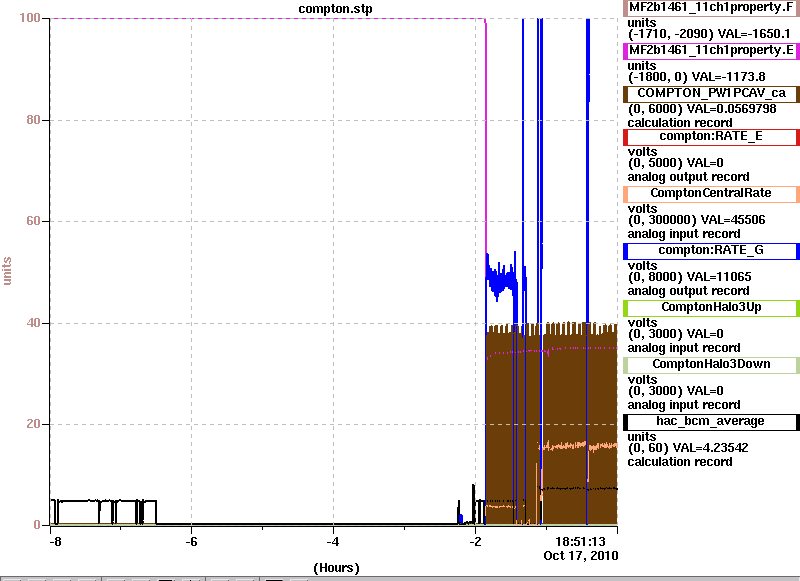
Task: Select the COMPTON_PW1PCAV_ca legend entry
Action: point(711,93)
